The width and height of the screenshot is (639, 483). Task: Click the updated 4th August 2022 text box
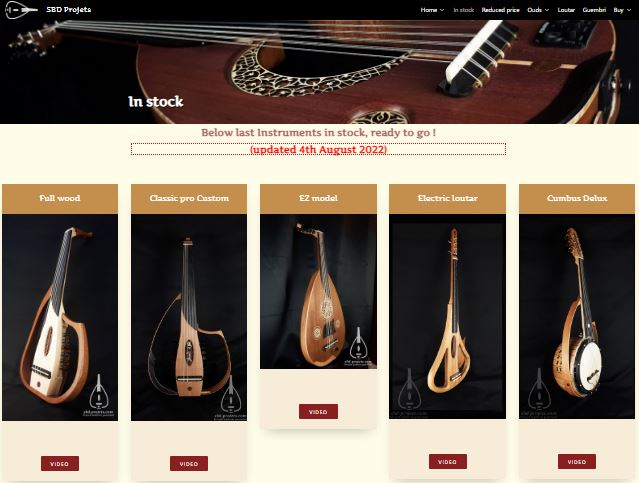click(318, 149)
